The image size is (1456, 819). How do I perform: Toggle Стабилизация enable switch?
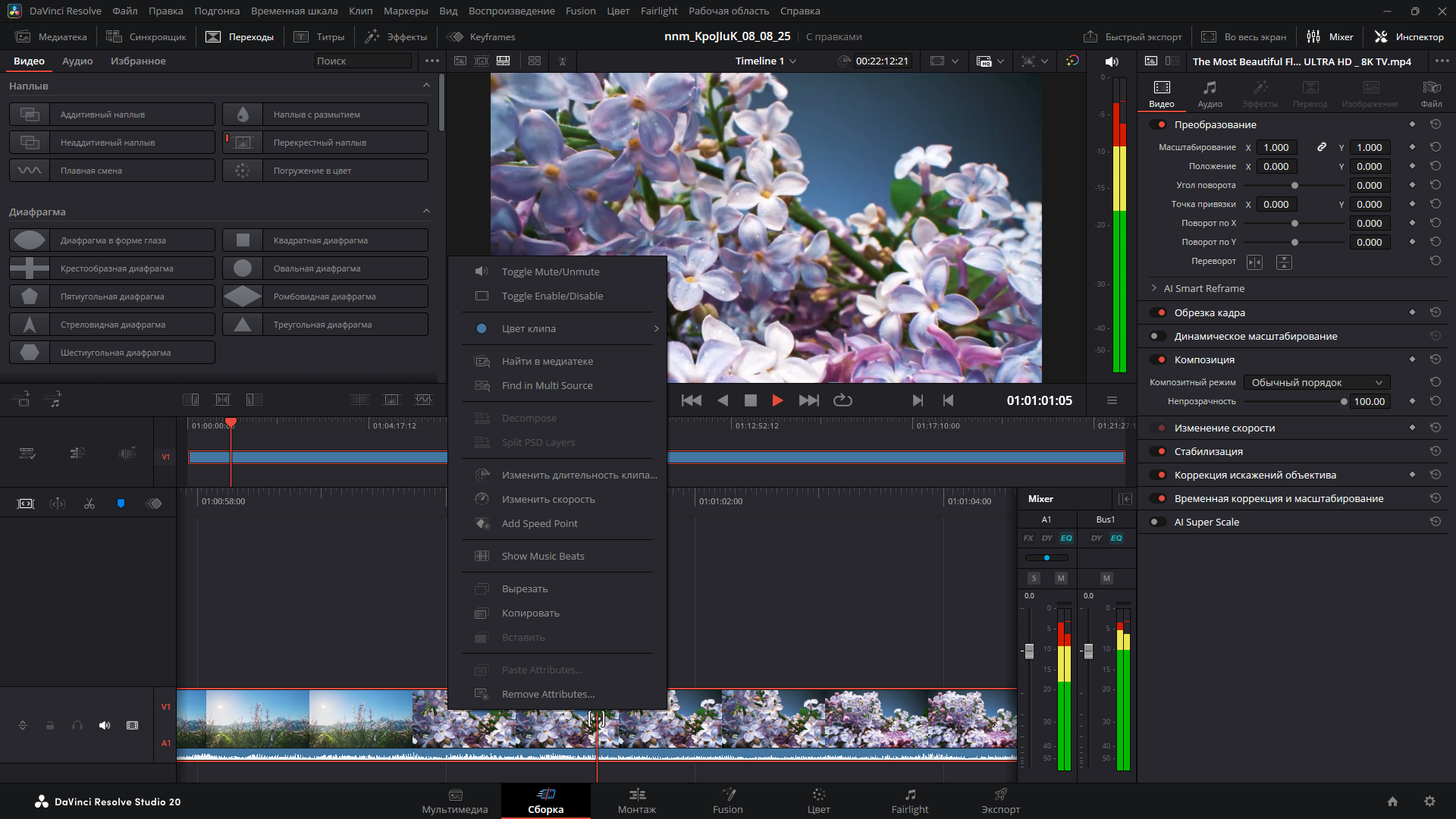[x=1158, y=451]
